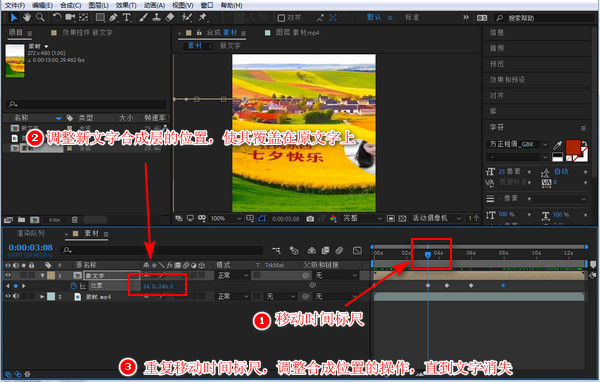The height and width of the screenshot is (382, 600).
Task: Click the delete trash icon in project panel
Action: [75, 220]
